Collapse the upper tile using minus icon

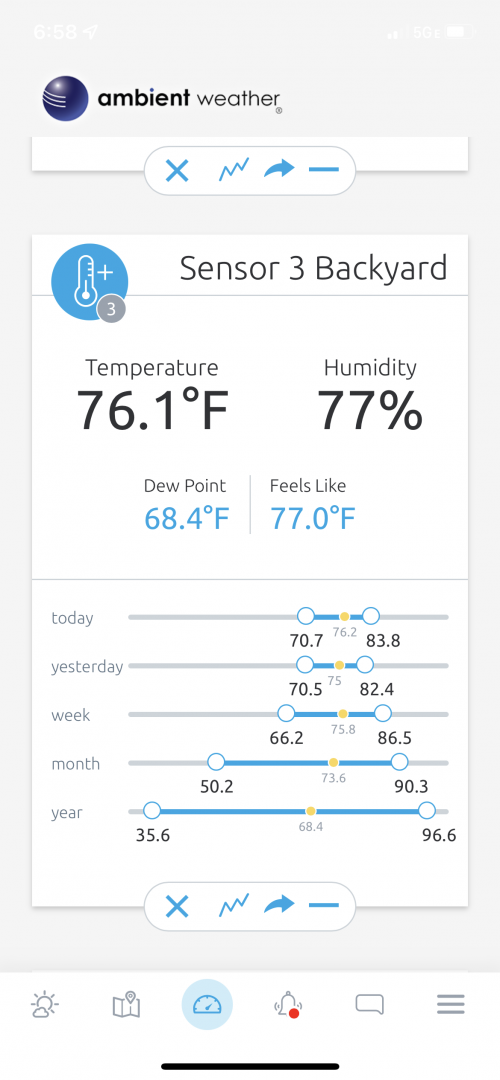pyautogui.click(x=324, y=169)
